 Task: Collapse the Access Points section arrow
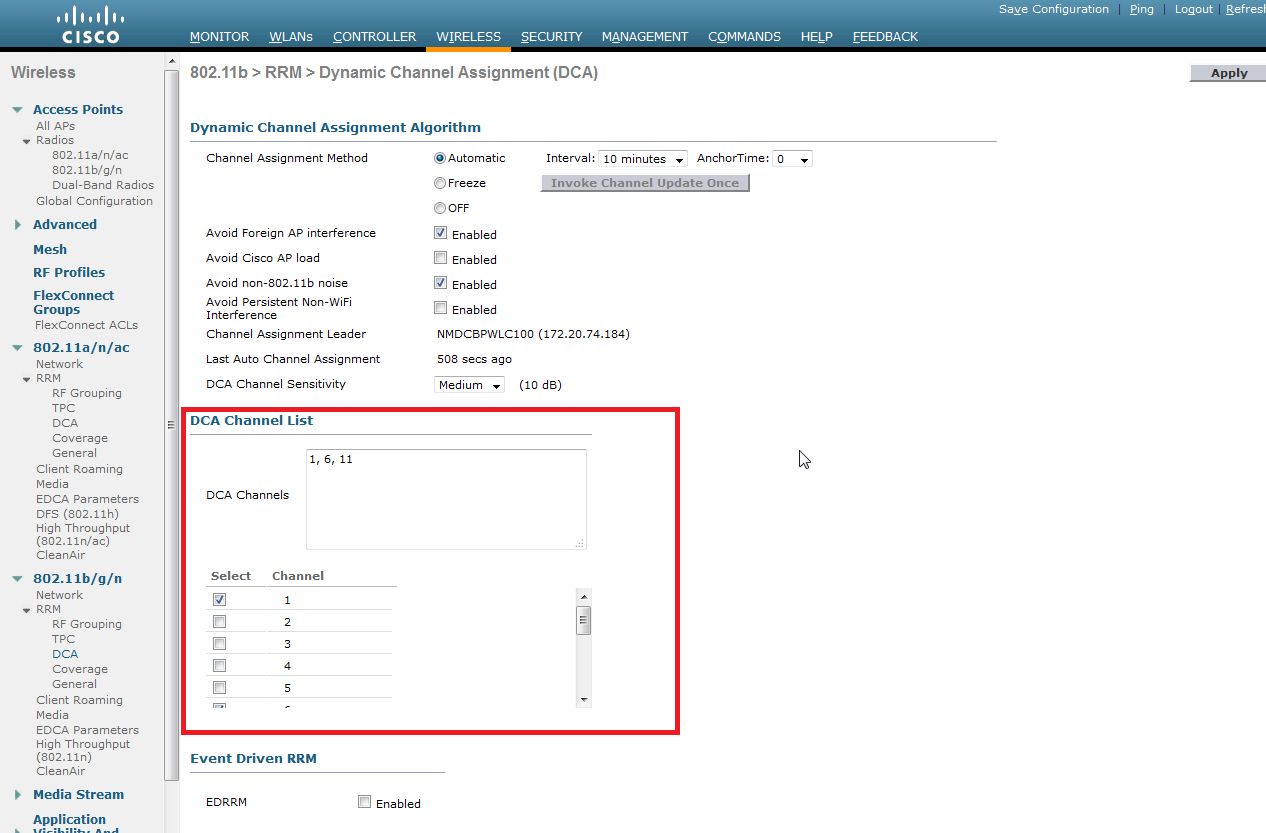click(18, 110)
